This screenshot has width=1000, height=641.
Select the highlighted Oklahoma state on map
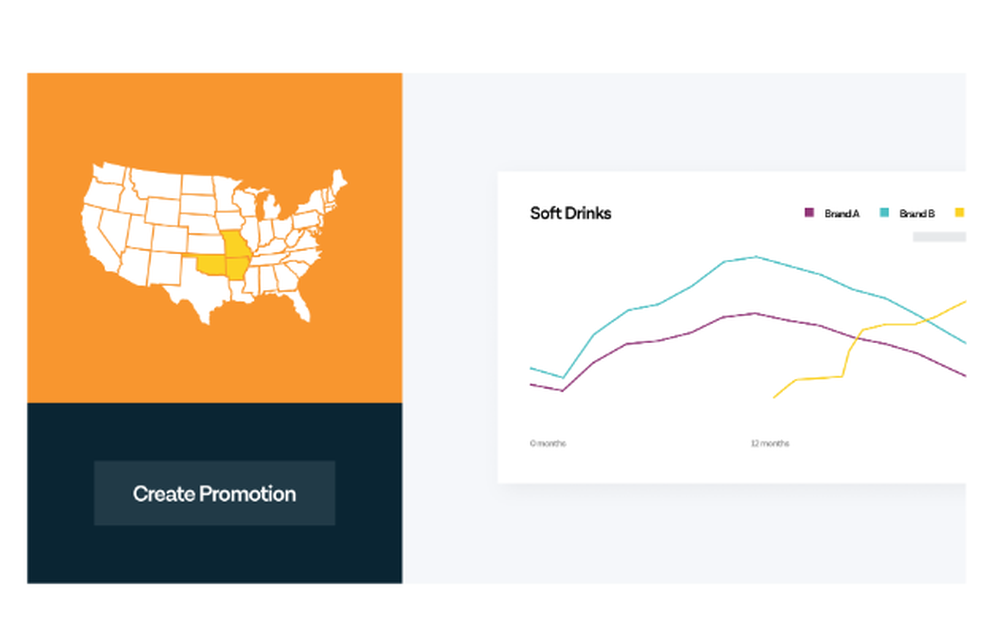212,263
